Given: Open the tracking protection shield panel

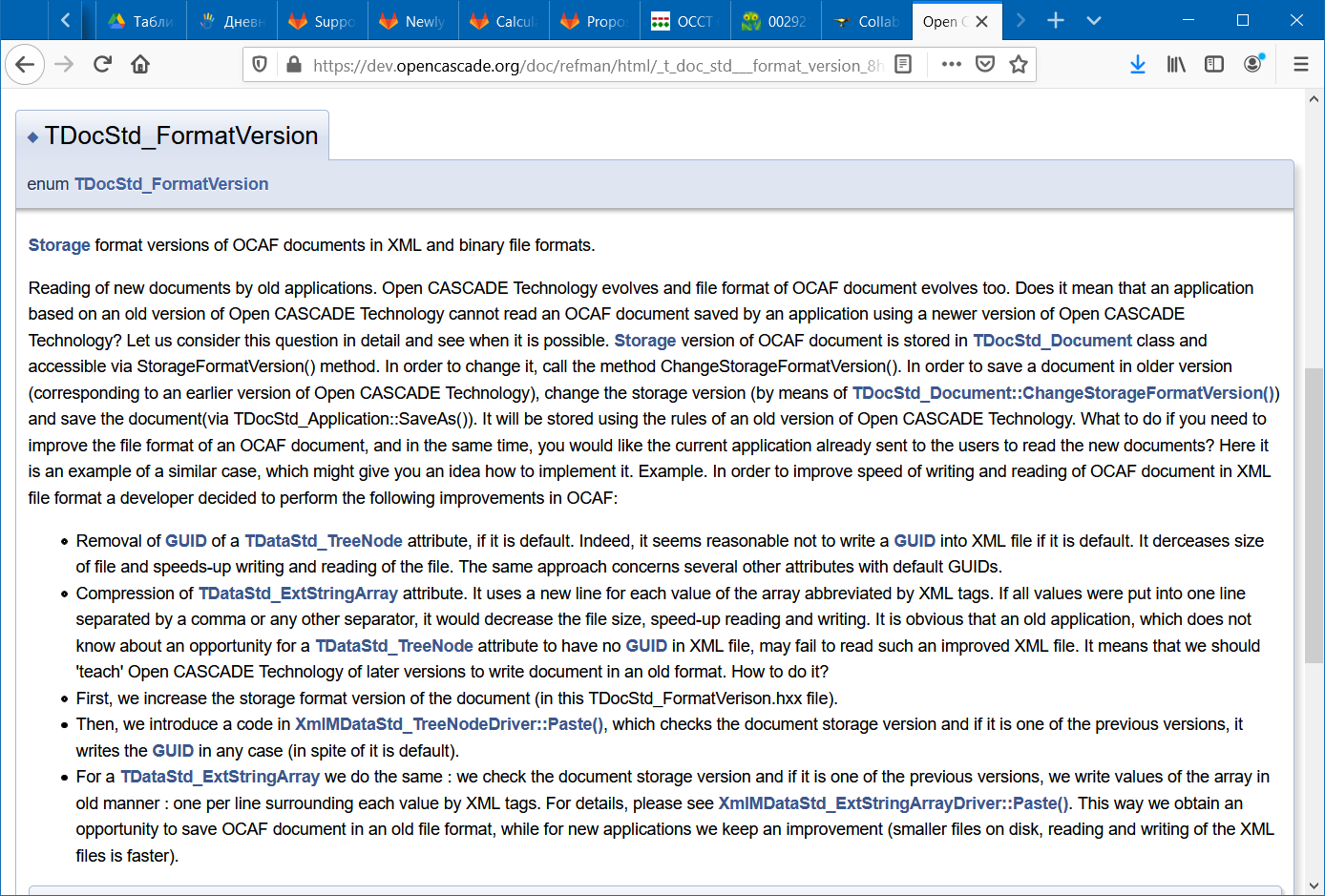Looking at the screenshot, I should pyautogui.click(x=260, y=65).
